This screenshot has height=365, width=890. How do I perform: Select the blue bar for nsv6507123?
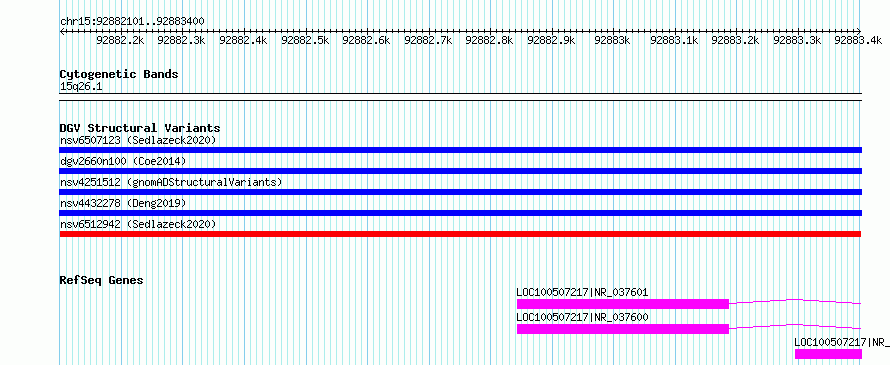coord(461,150)
